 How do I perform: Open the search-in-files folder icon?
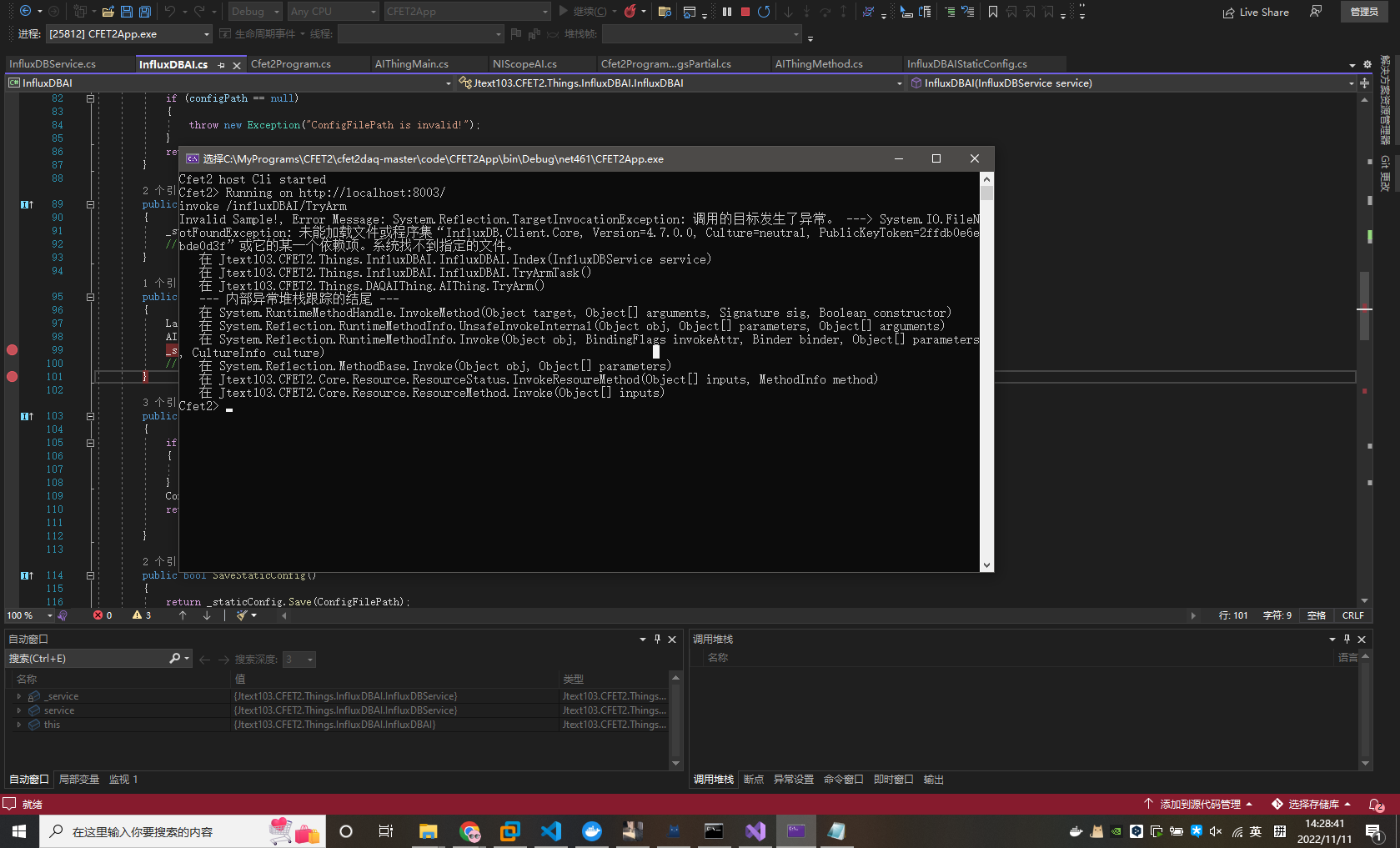(x=665, y=12)
